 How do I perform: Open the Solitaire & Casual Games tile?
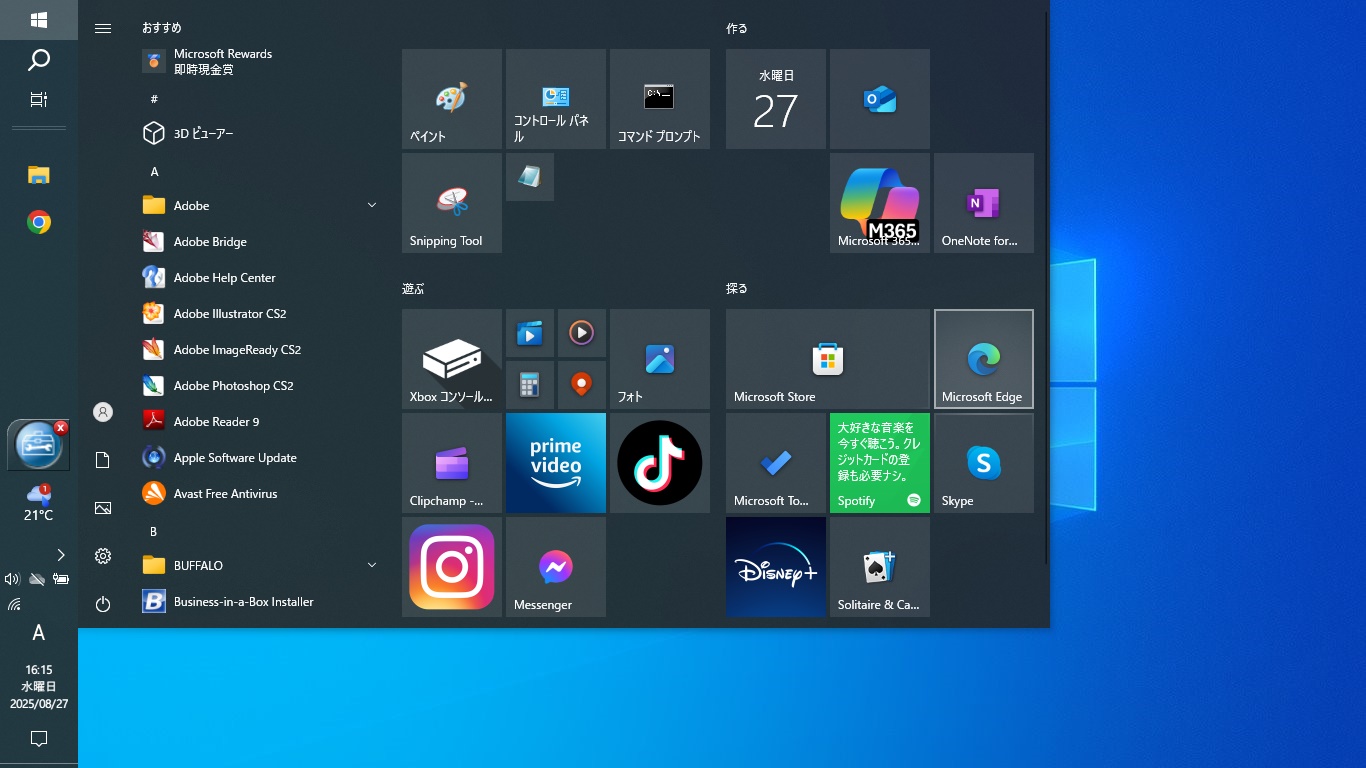[880, 567]
